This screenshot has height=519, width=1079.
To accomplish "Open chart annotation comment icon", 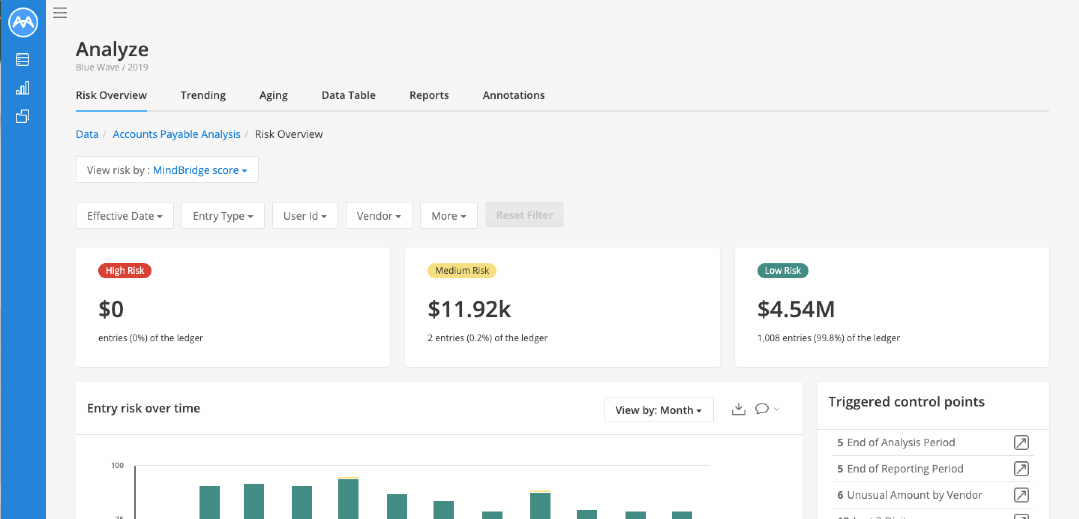I will click(762, 409).
